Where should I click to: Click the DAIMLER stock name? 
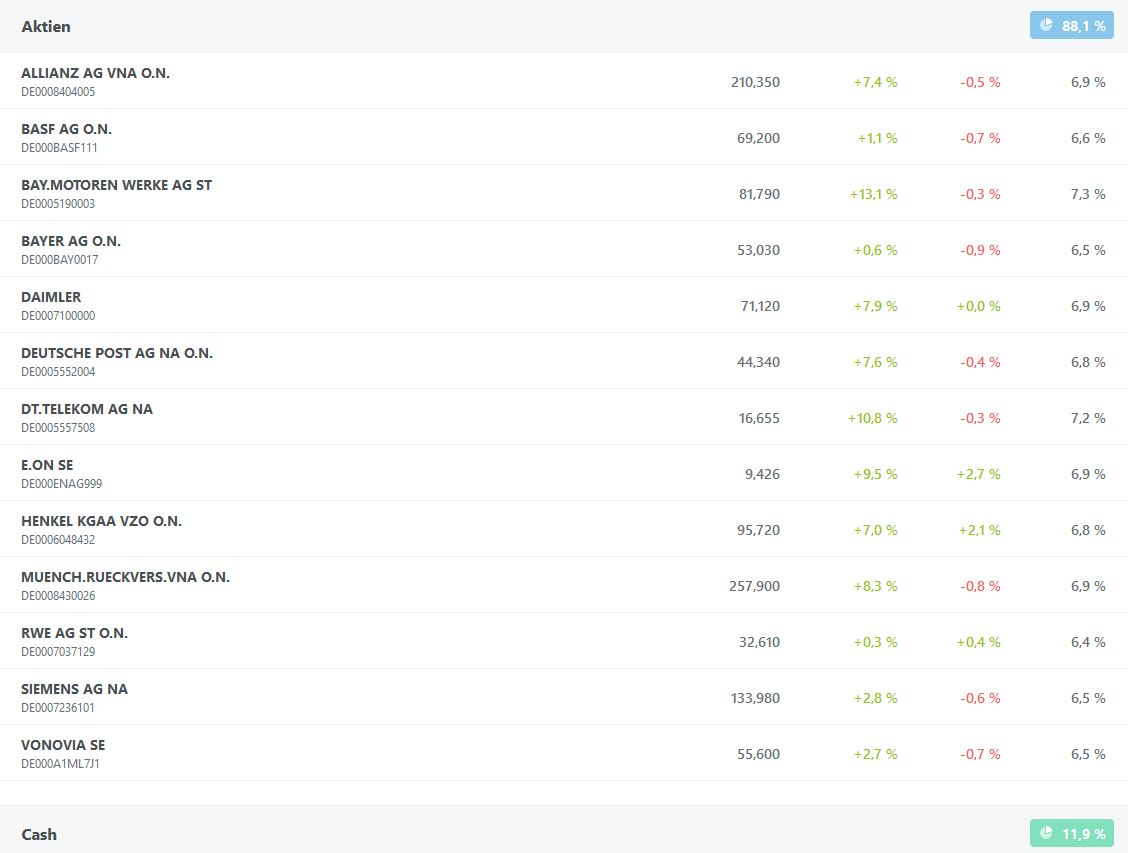pyautogui.click(x=51, y=297)
